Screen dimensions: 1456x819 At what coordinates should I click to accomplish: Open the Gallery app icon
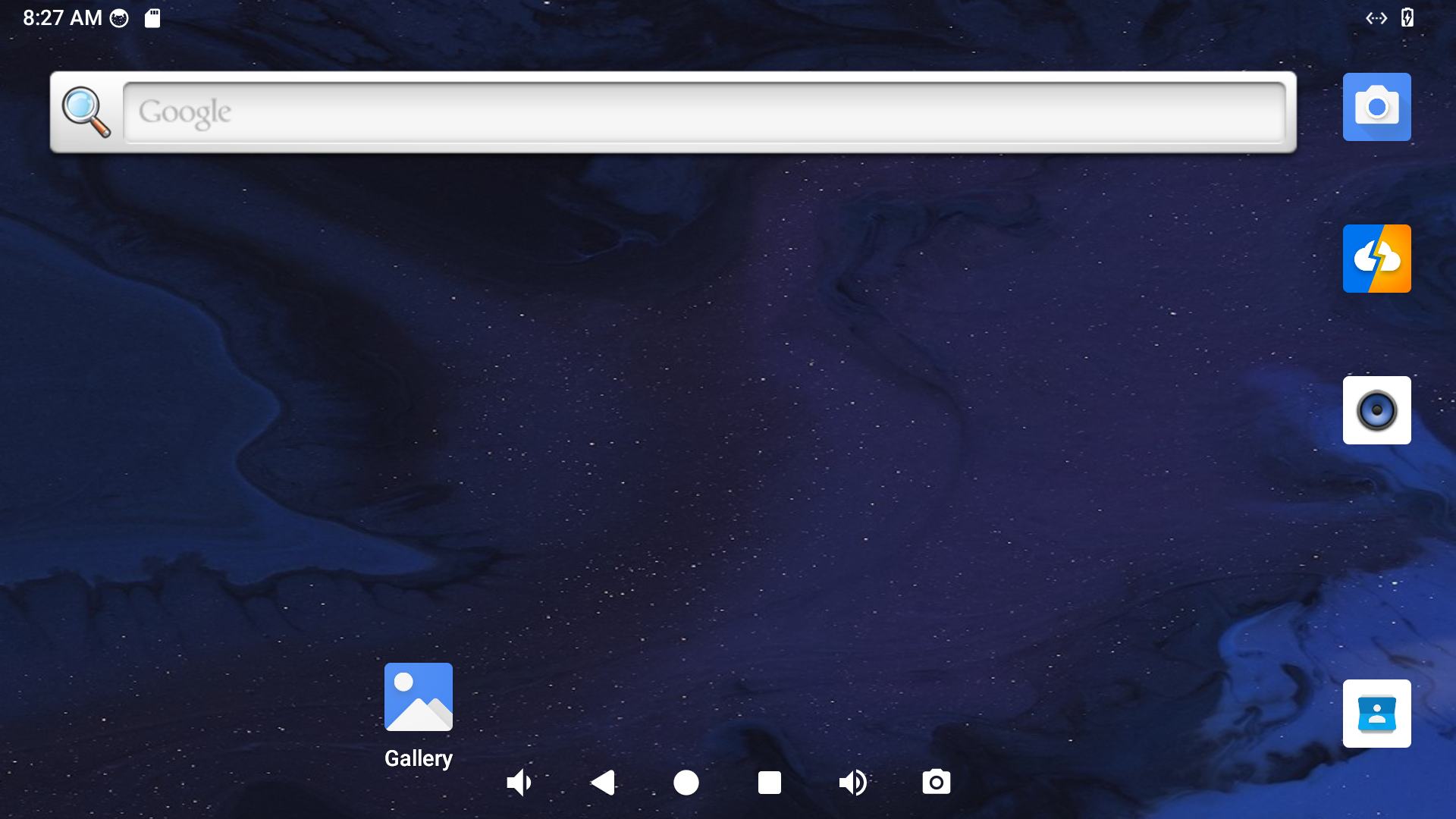point(418,697)
